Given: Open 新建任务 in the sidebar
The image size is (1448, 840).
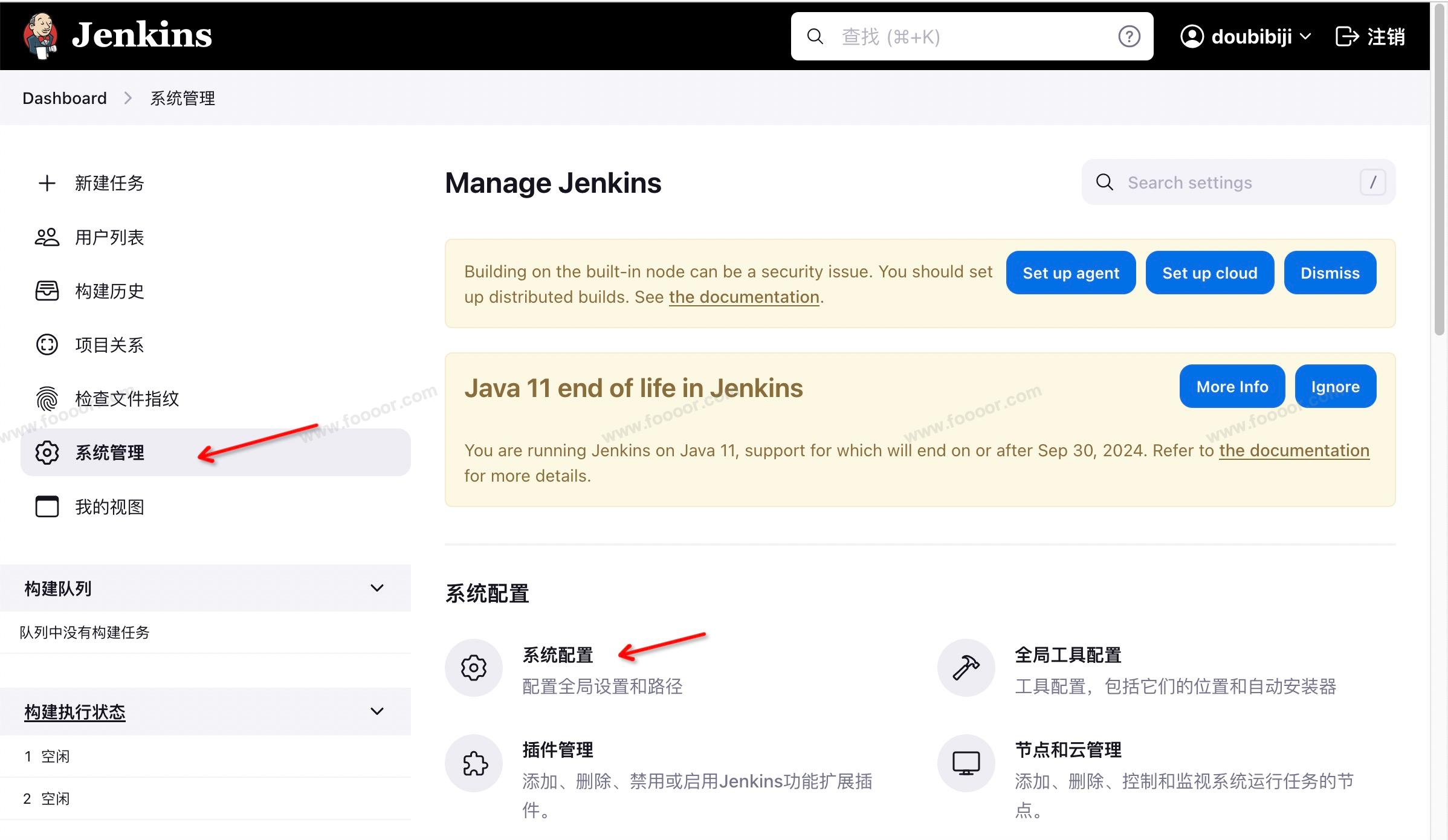Looking at the screenshot, I should [x=109, y=183].
